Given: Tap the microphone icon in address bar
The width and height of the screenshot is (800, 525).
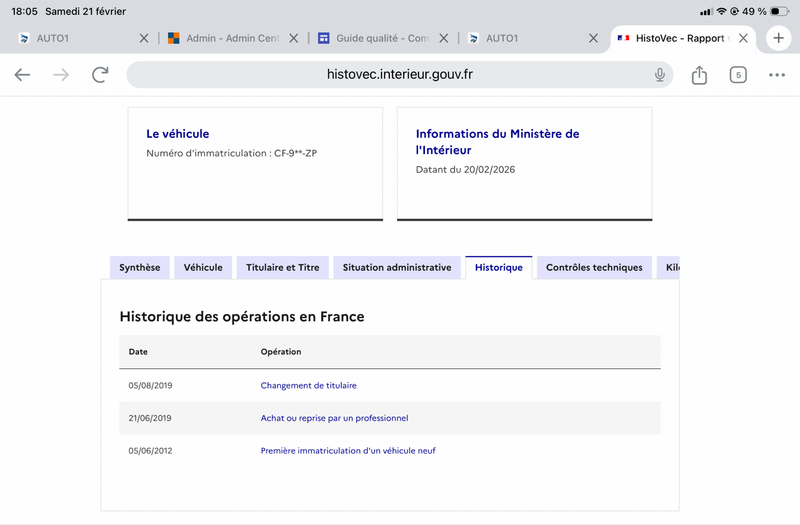Looking at the screenshot, I should (x=660, y=75).
